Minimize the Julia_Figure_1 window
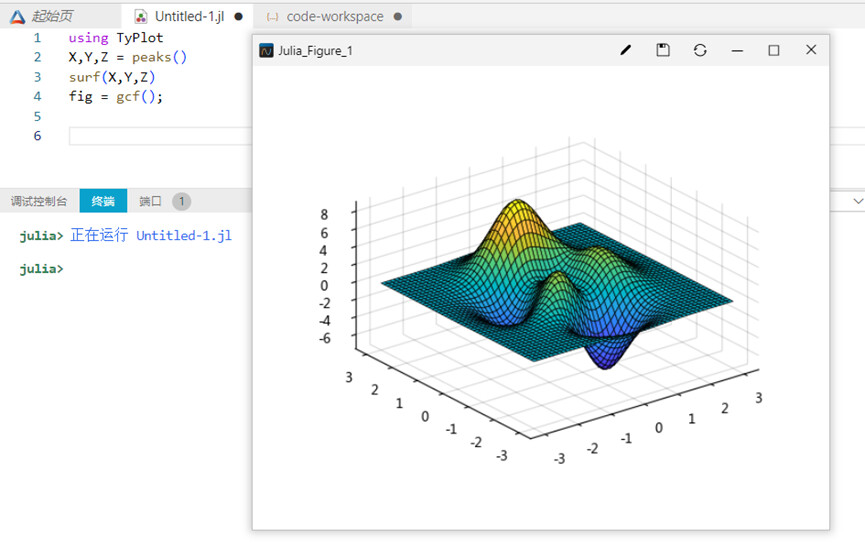865x548 pixels. click(x=737, y=51)
